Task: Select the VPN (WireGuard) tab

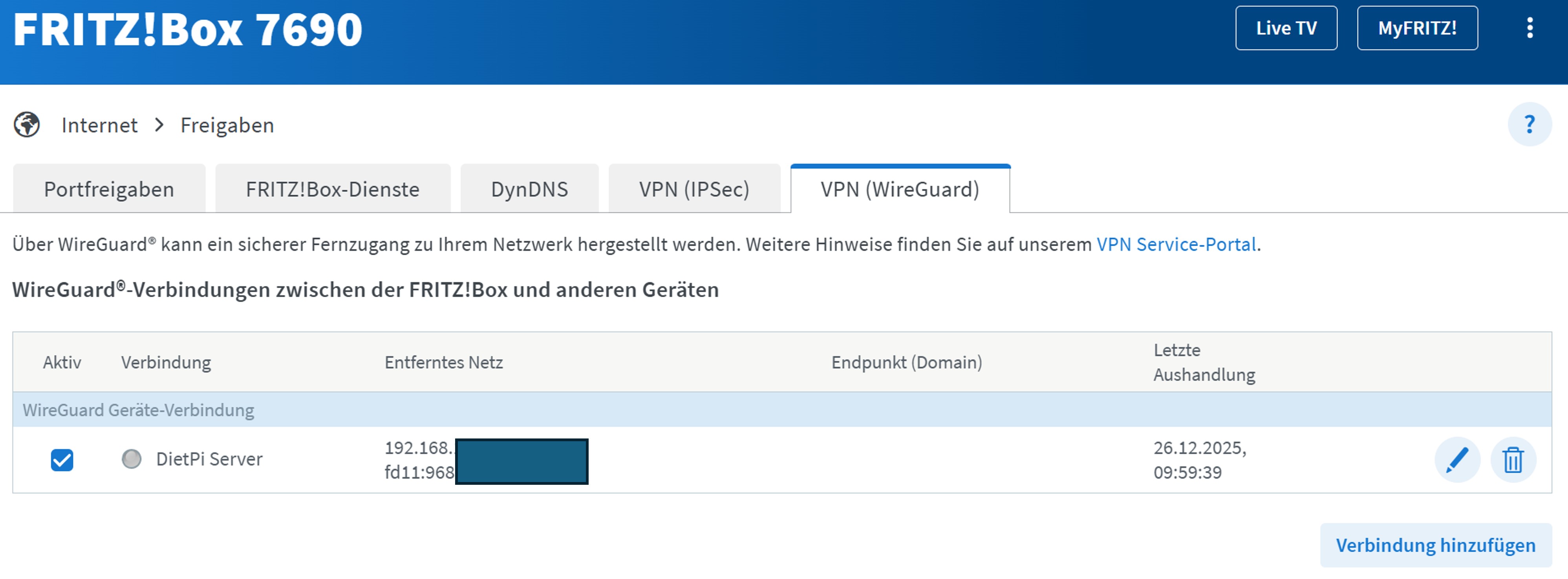Action: tap(900, 189)
